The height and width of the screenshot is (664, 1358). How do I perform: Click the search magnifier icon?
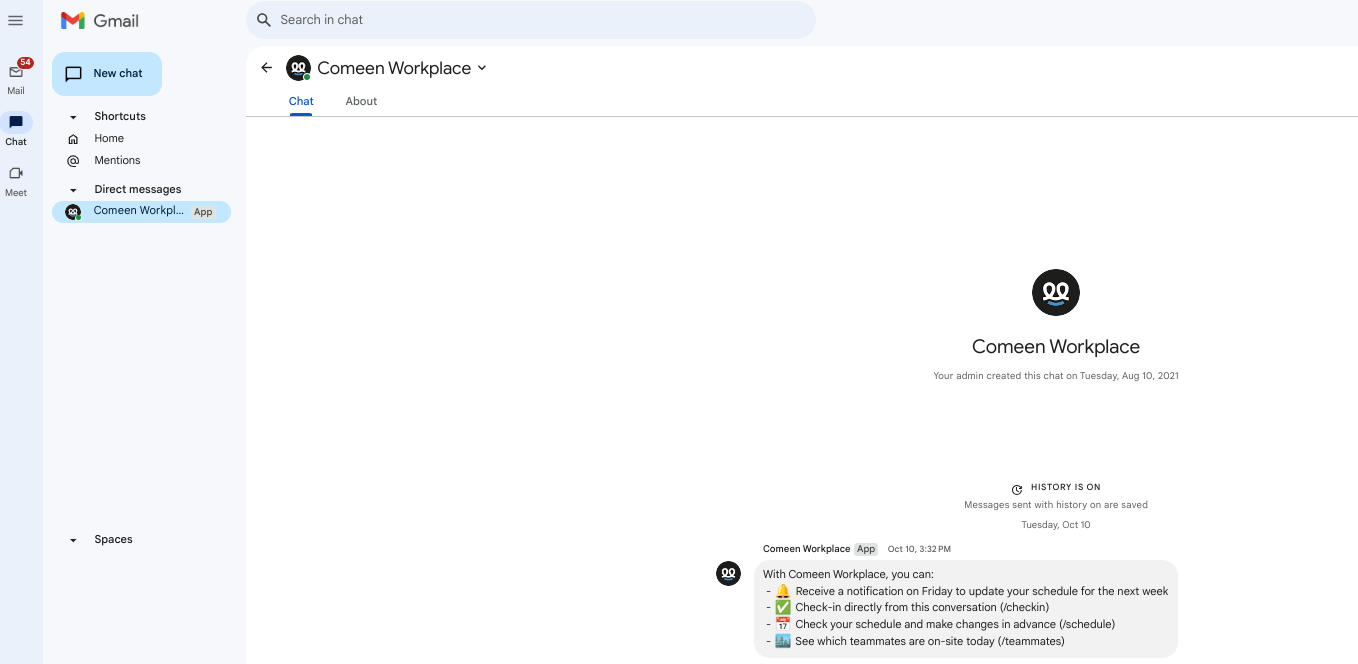tap(264, 20)
